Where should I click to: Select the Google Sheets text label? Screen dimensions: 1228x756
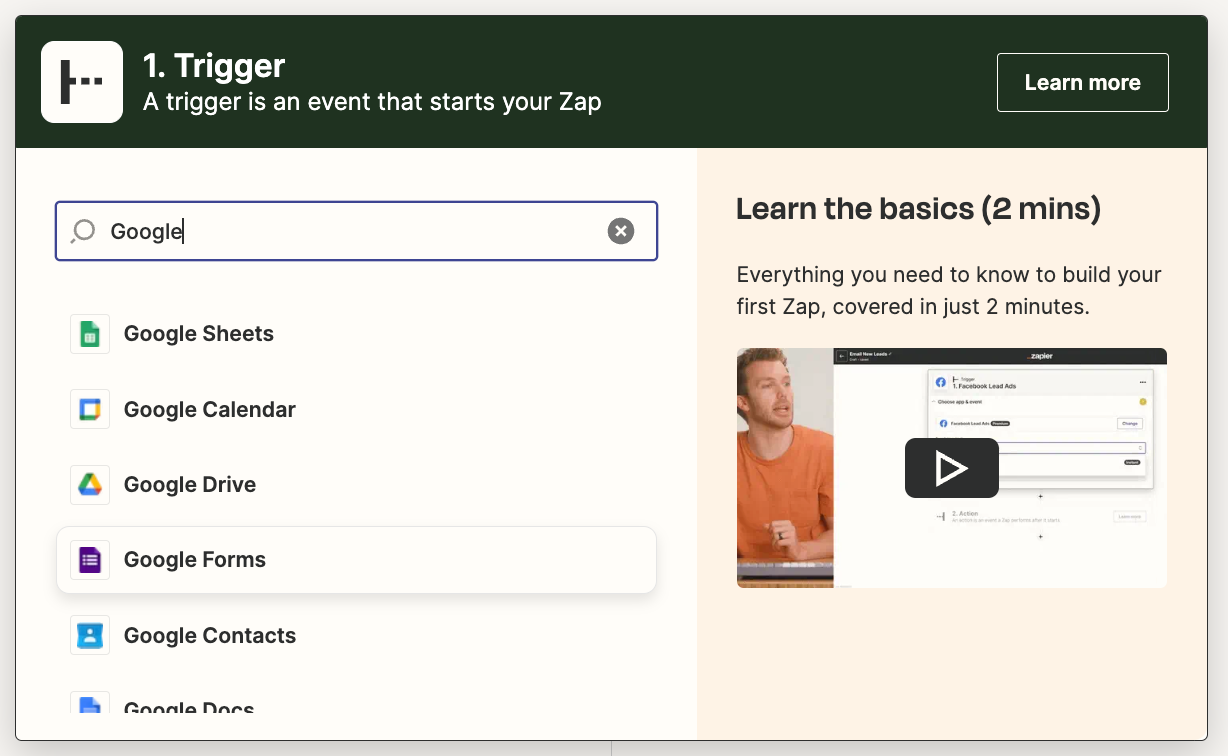pyautogui.click(x=199, y=334)
